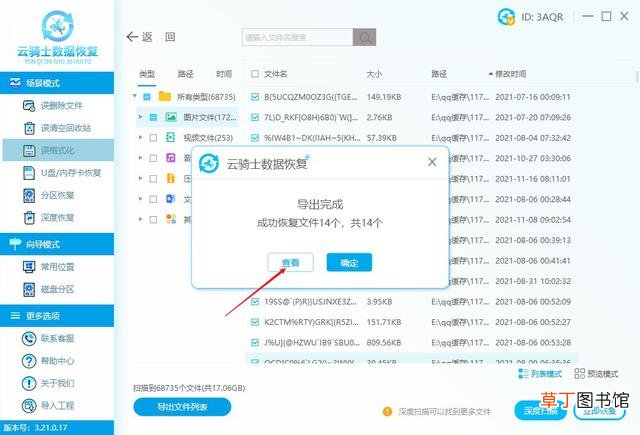Screen dimensions: 640x435
Task: Click the 所有类型 folder icon
Action: tap(164, 96)
